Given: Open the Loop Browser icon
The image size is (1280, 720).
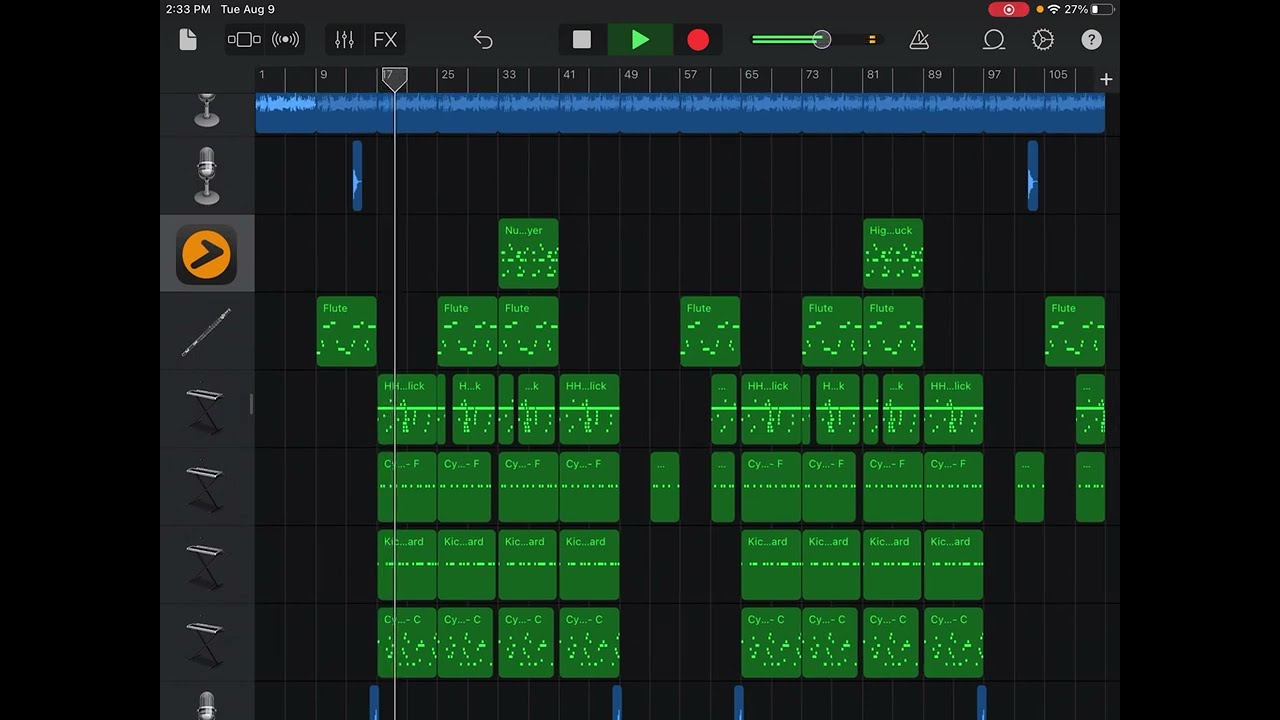Looking at the screenshot, I should click(x=994, y=40).
